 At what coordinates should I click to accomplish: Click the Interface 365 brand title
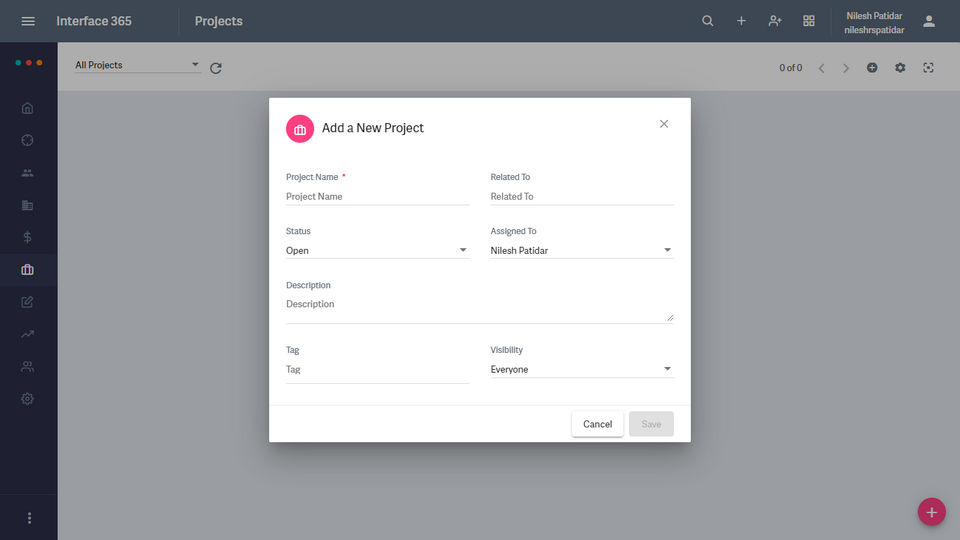94,21
